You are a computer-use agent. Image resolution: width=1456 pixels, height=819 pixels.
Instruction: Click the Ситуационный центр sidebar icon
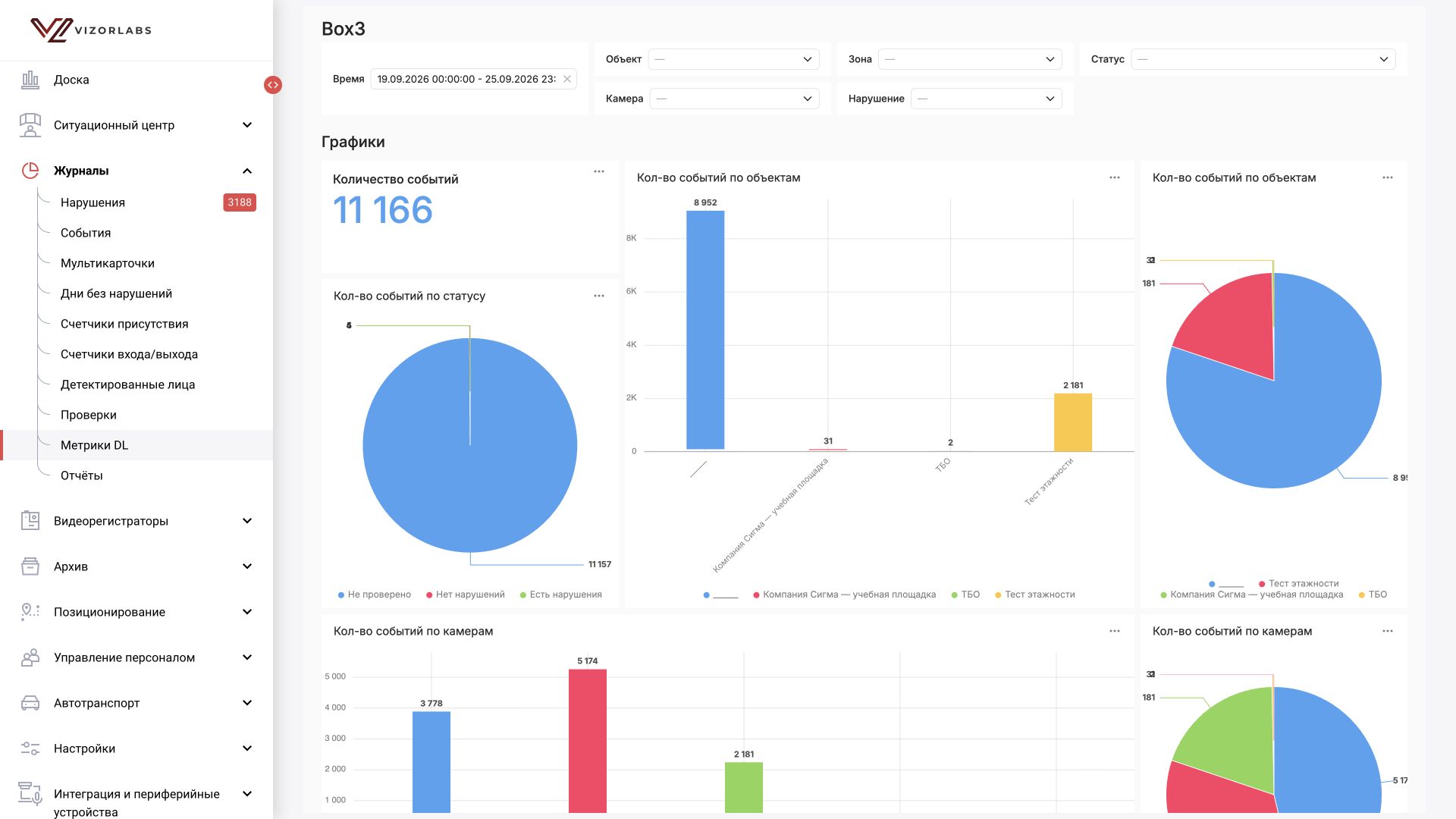click(x=30, y=125)
